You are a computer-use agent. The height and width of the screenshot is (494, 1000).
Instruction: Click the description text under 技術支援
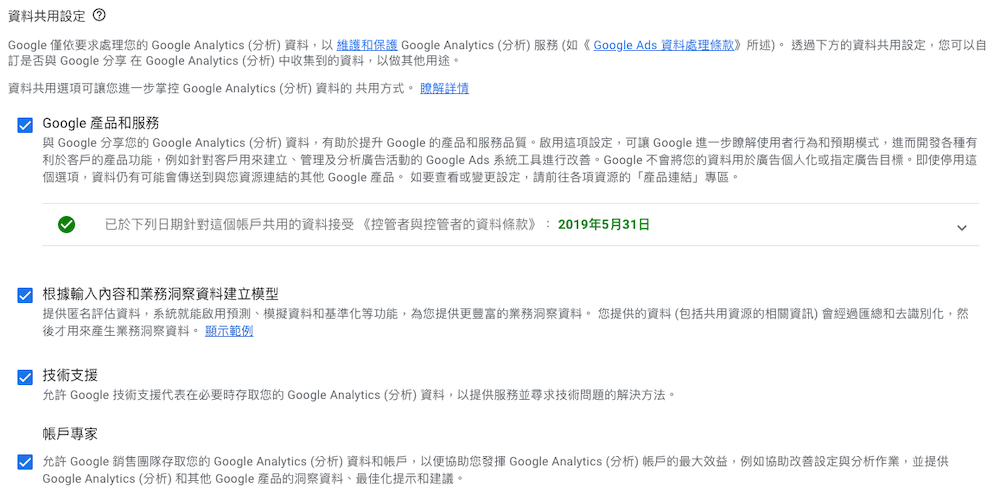coord(358,395)
